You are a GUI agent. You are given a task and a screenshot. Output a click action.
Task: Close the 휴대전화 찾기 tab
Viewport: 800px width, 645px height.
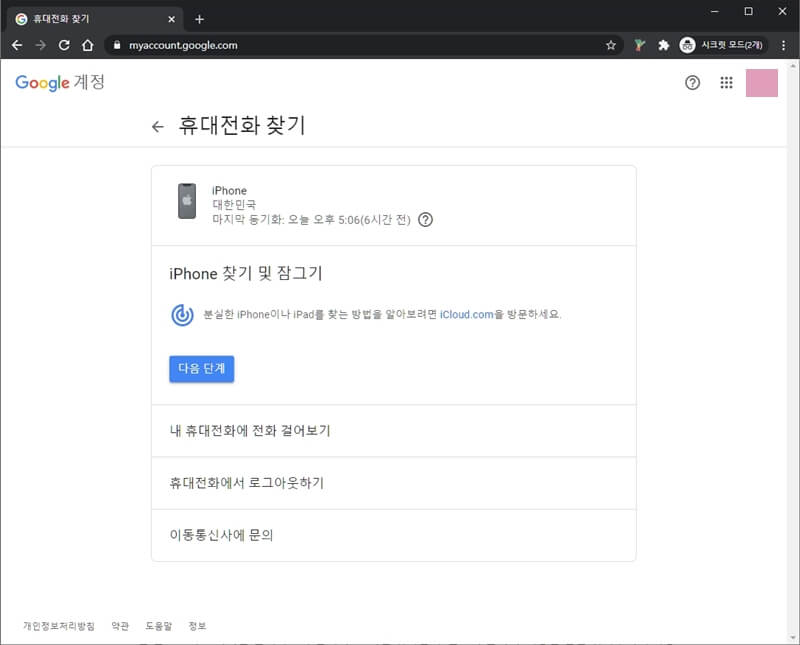pos(171,19)
